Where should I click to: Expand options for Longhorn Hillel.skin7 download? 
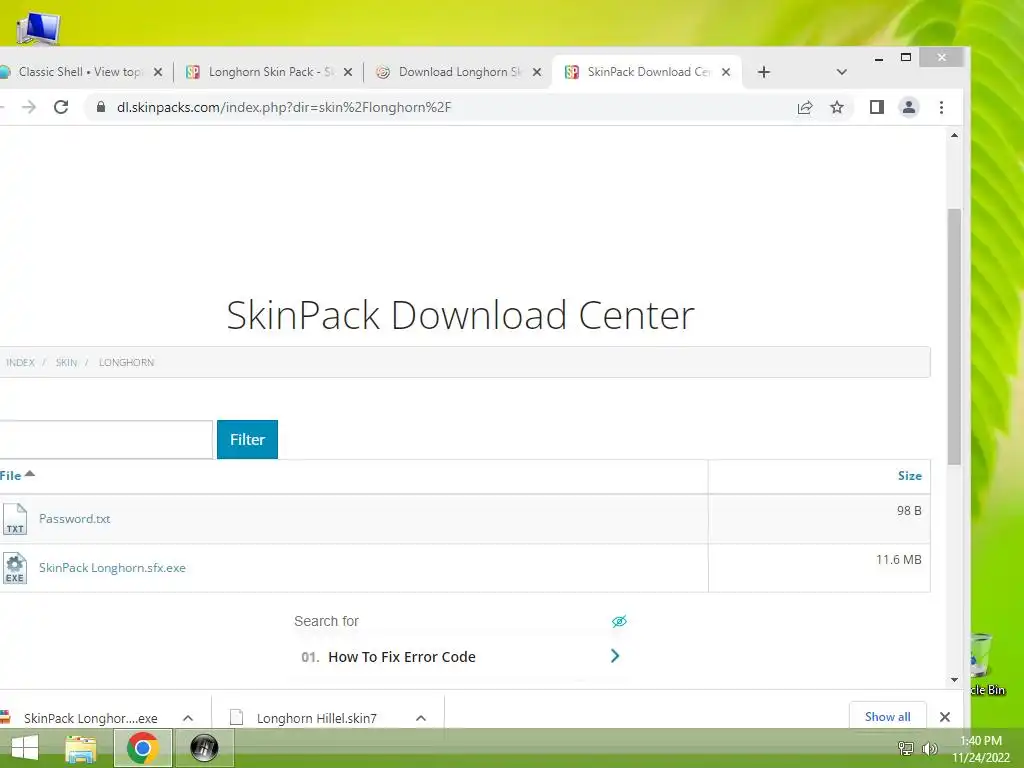[x=421, y=718]
